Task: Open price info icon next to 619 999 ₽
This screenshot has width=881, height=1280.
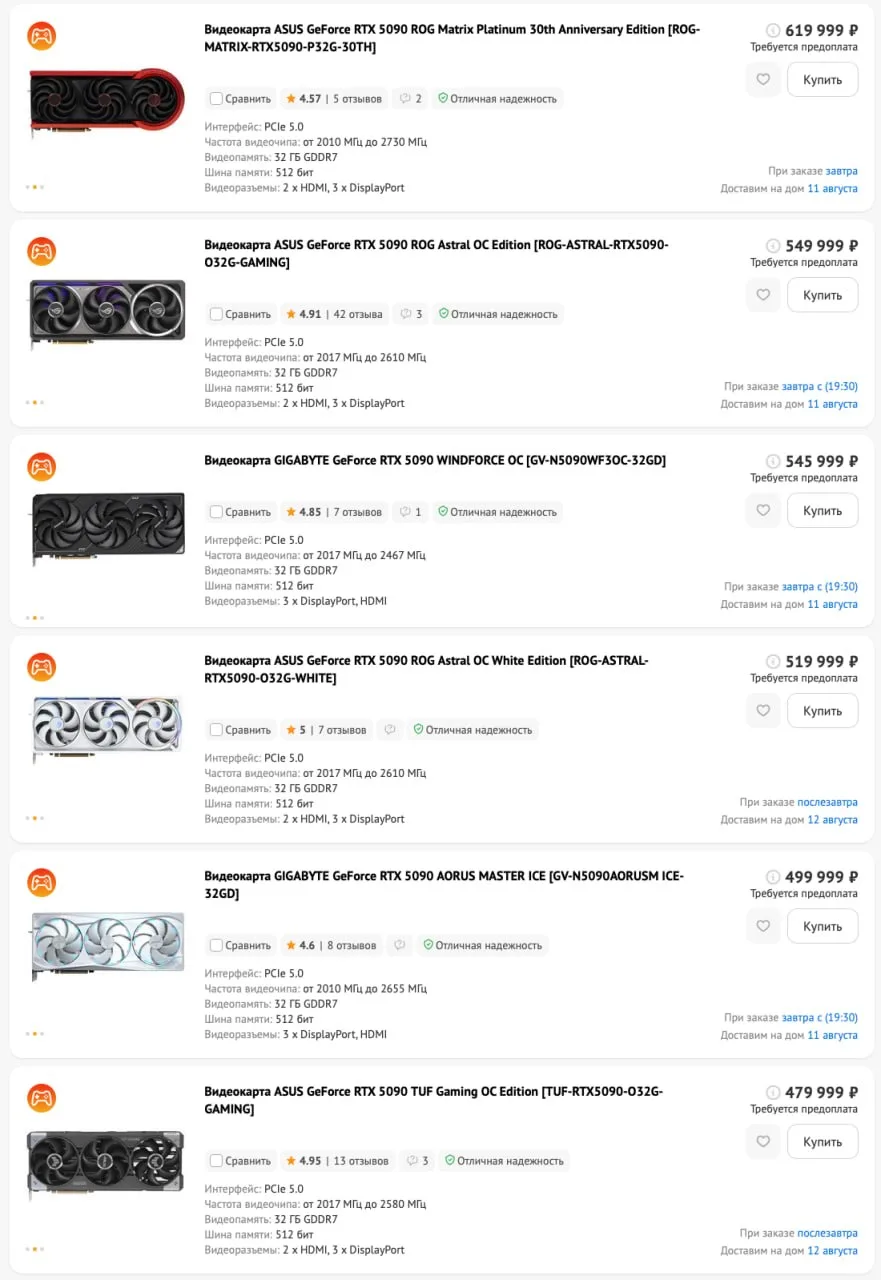Action: point(773,31)
